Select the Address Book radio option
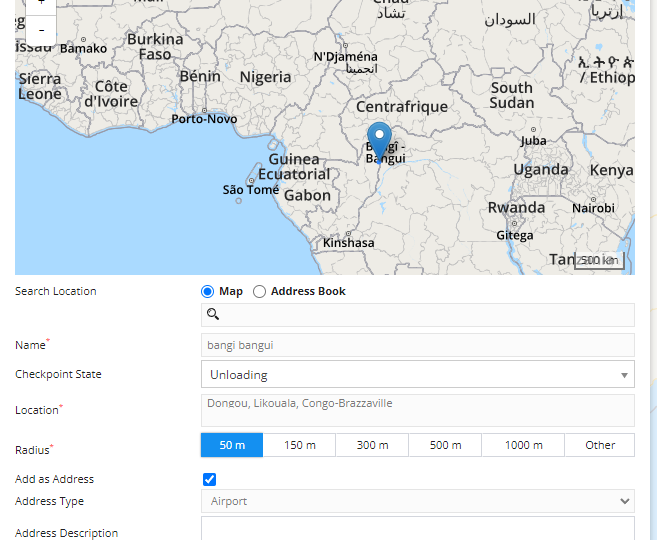This screenshot has height=540, width=657. point(260,291)
